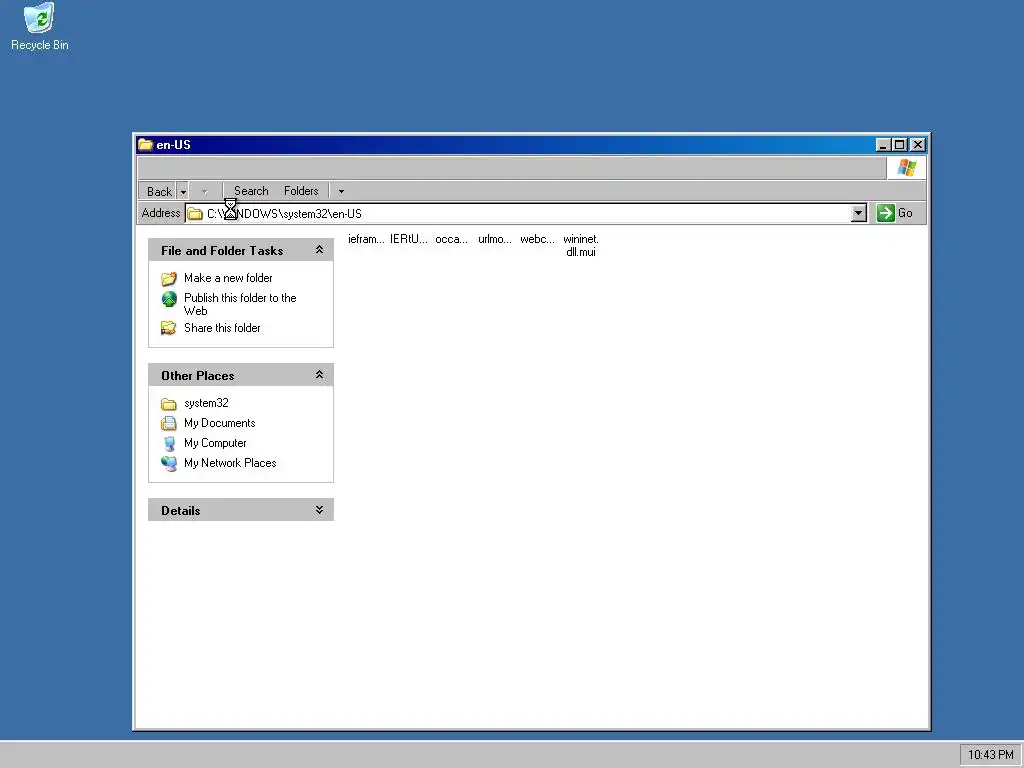Click the Share this folder icon
The image size is (1024, 768).
click(168, 328)
